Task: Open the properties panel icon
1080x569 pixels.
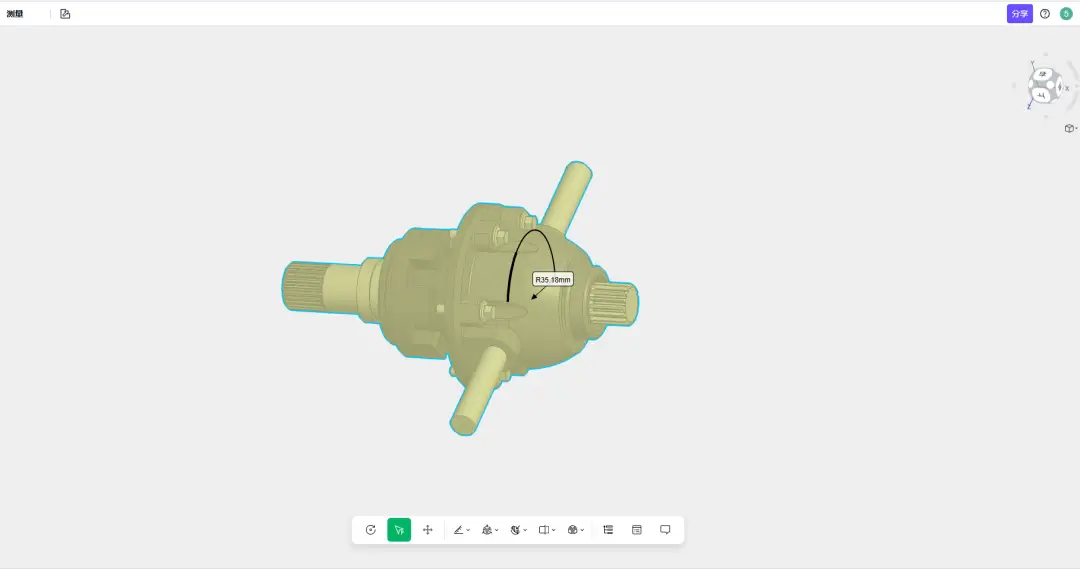Action: point(636,530)
